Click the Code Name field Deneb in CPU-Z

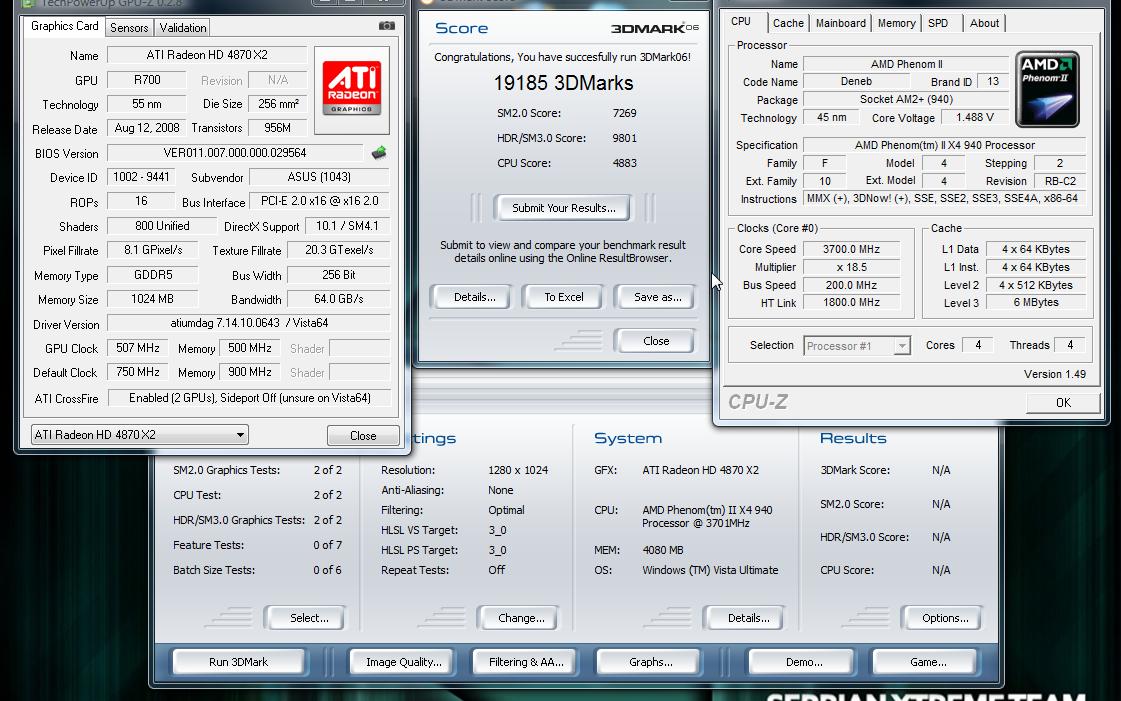coord(856,81)
